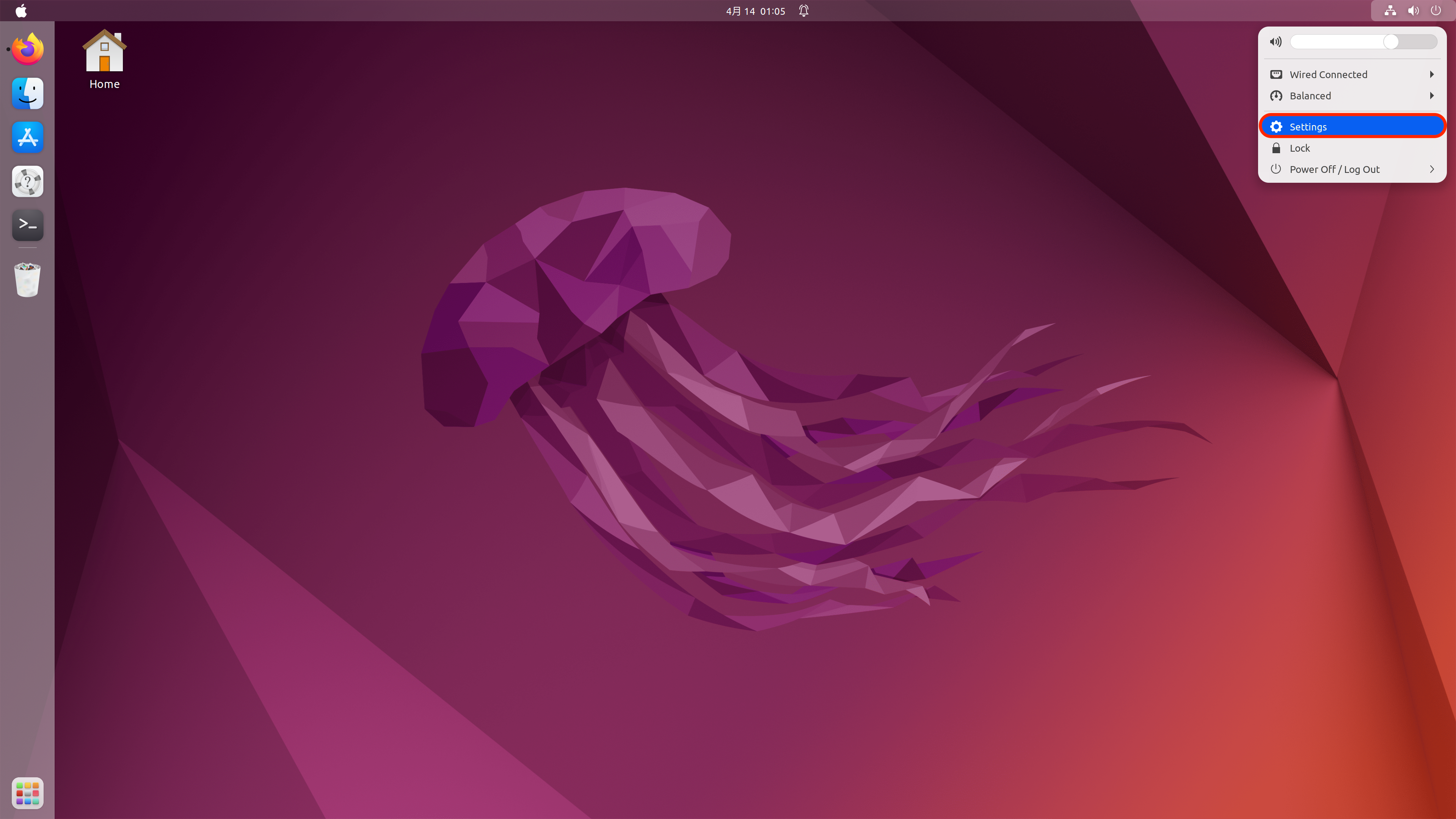Image resolution: width=1456 pixels, height=819 pixels.
Task: Click the notification bell icon
Action: tap(804, 11)
